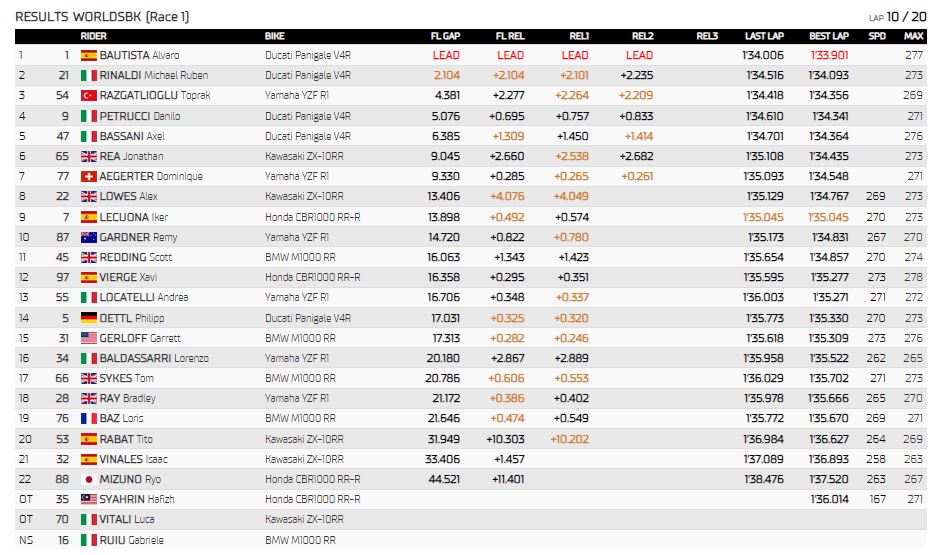Click the Swiss flag beside AEGERTER

click(x=89, y=177)
